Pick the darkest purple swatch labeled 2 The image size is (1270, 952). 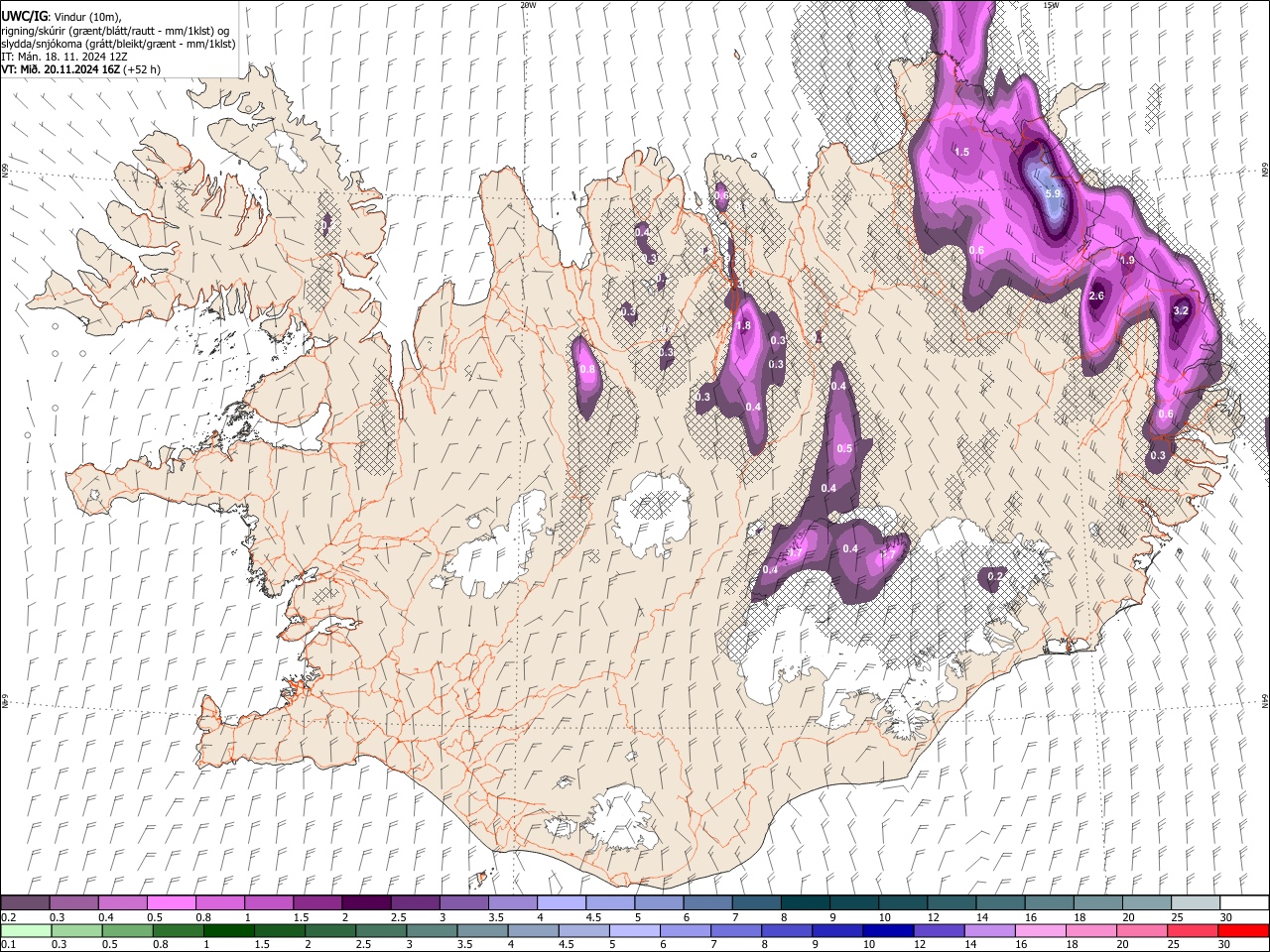tap(366, 903)
